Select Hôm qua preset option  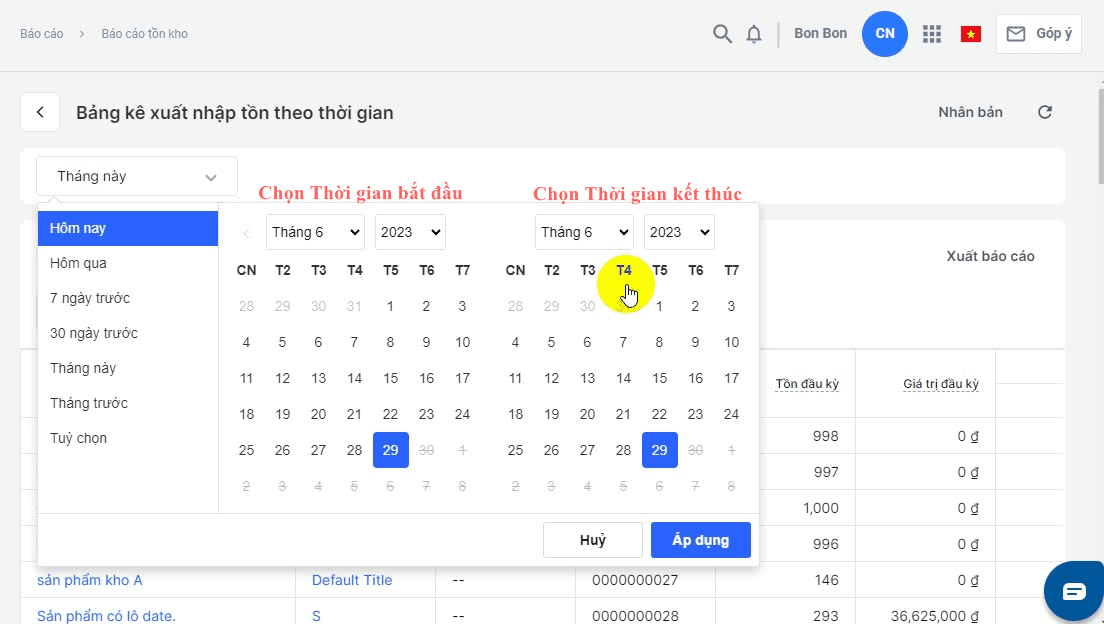click(x=79, y=263)
